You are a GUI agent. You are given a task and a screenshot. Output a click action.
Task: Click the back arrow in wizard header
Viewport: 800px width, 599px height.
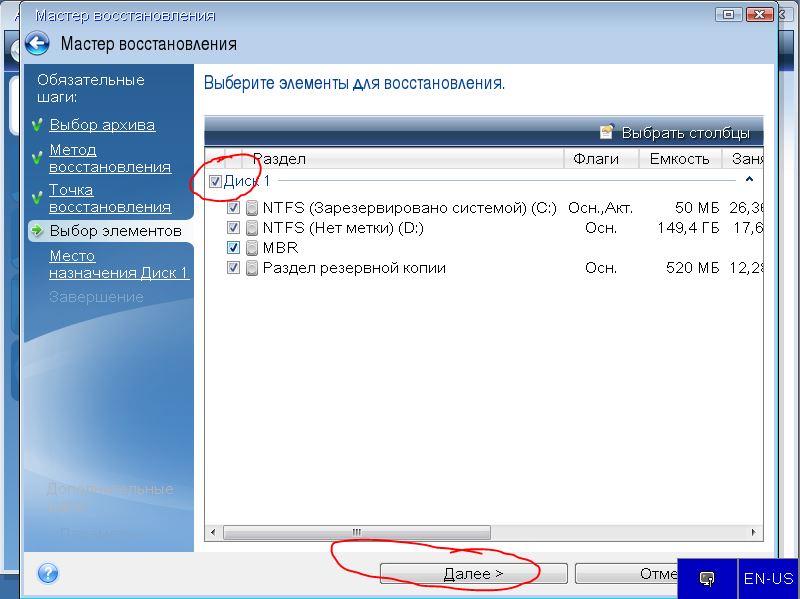[x=37, y=43]
